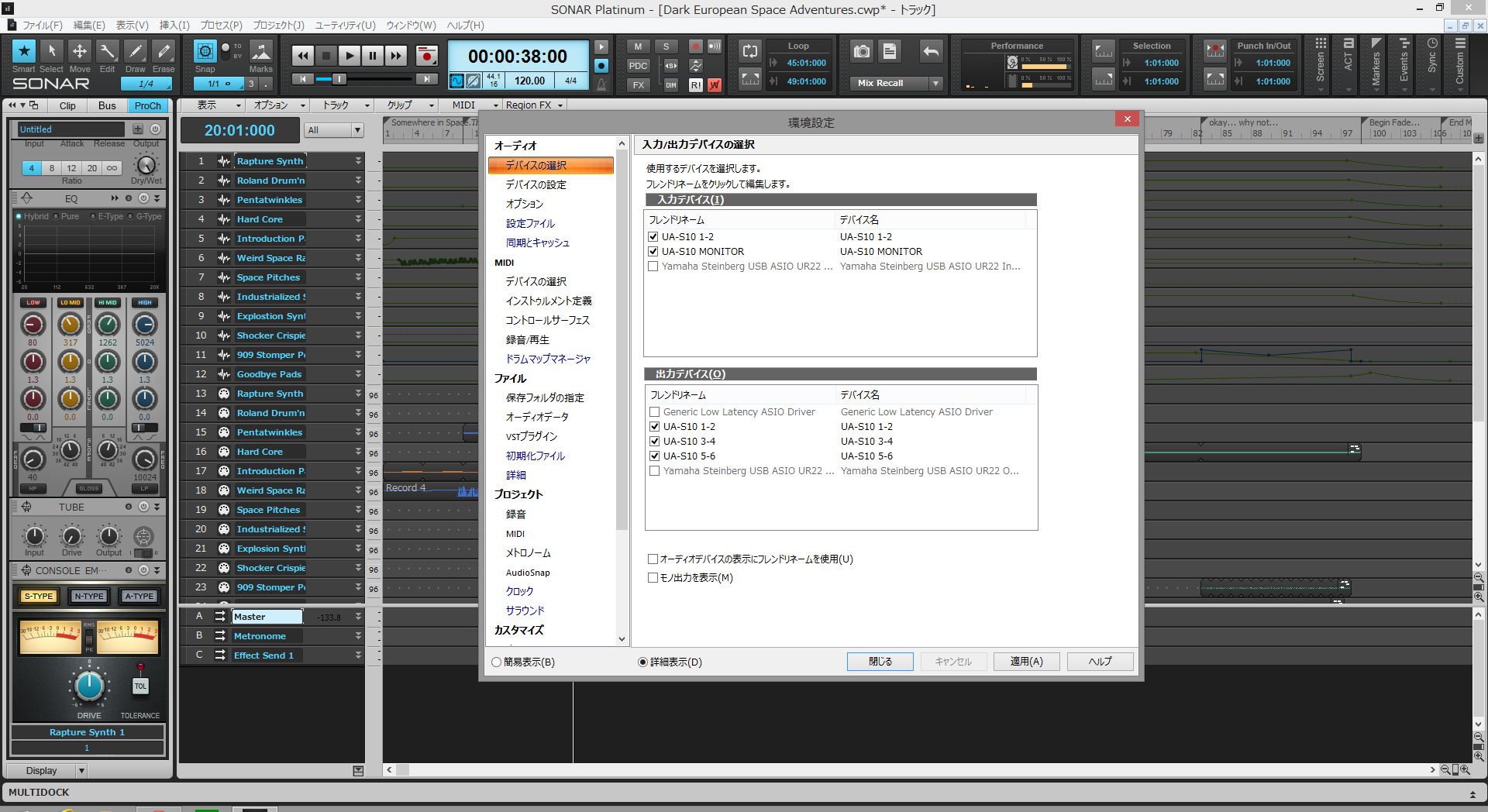The height and width of the screenshot is (812, 1488).
Task: Toggle UA-S10 5-6 output checkbox
Action: [x=655, y=456]
